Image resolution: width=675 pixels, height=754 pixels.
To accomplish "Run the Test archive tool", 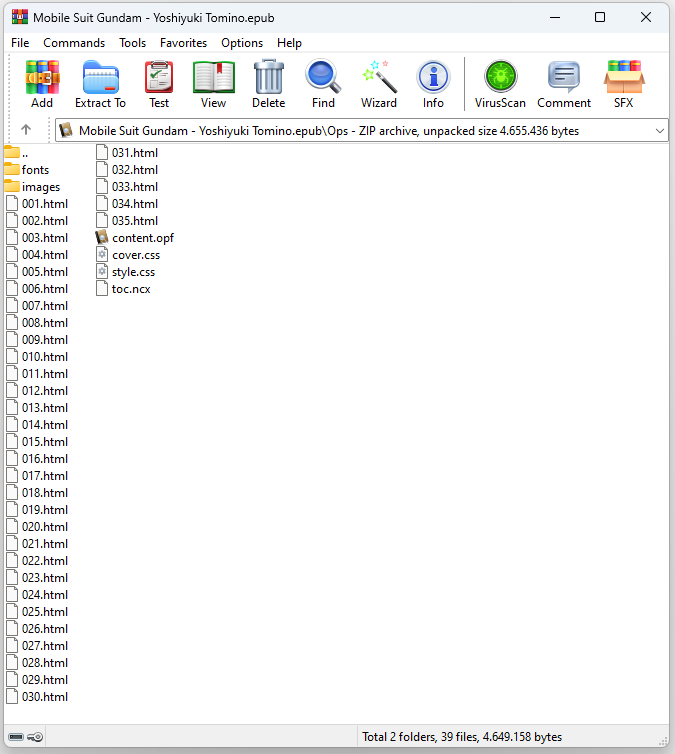I will pos(159,77).
